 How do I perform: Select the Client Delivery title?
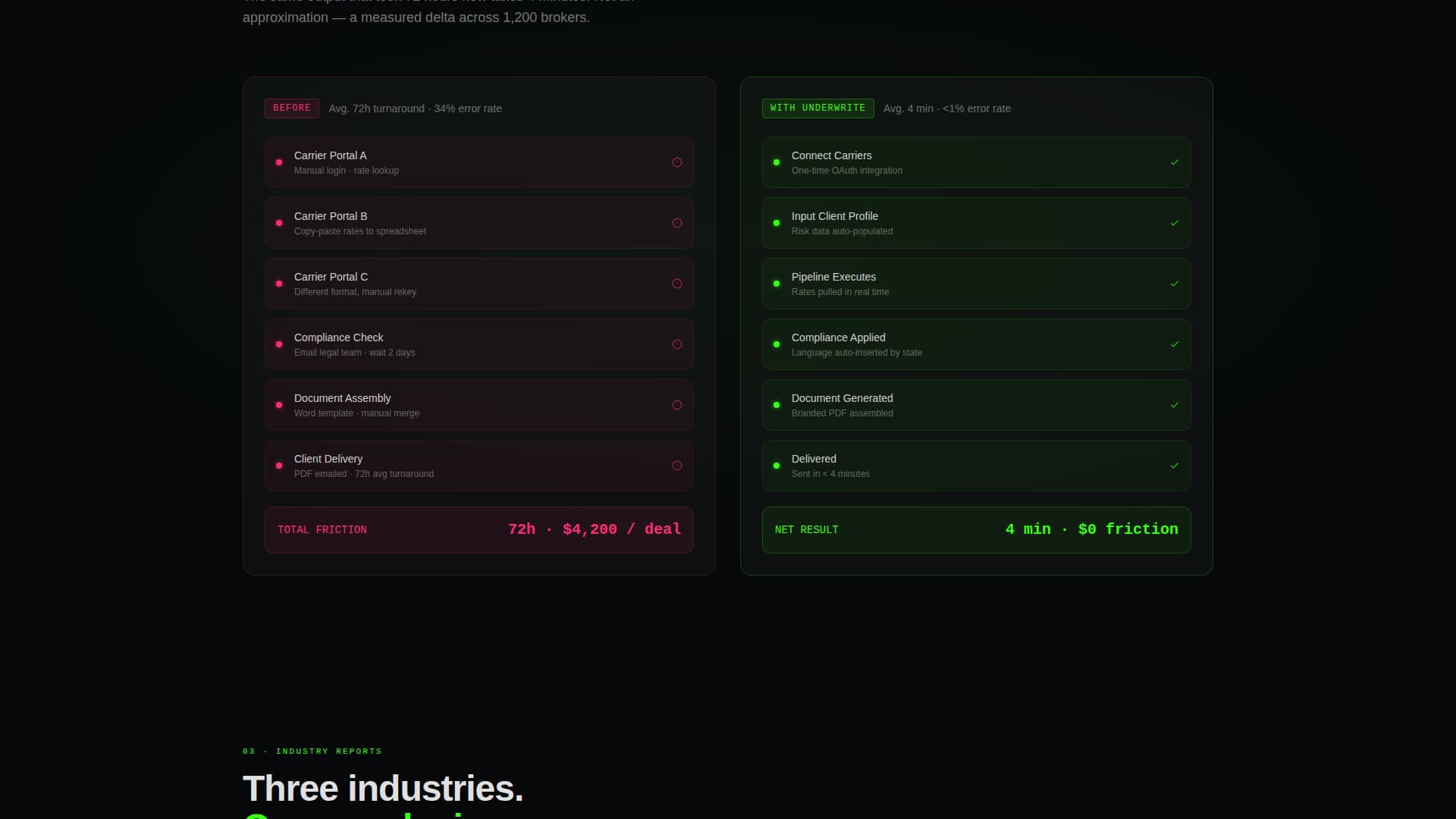point(328,459)
